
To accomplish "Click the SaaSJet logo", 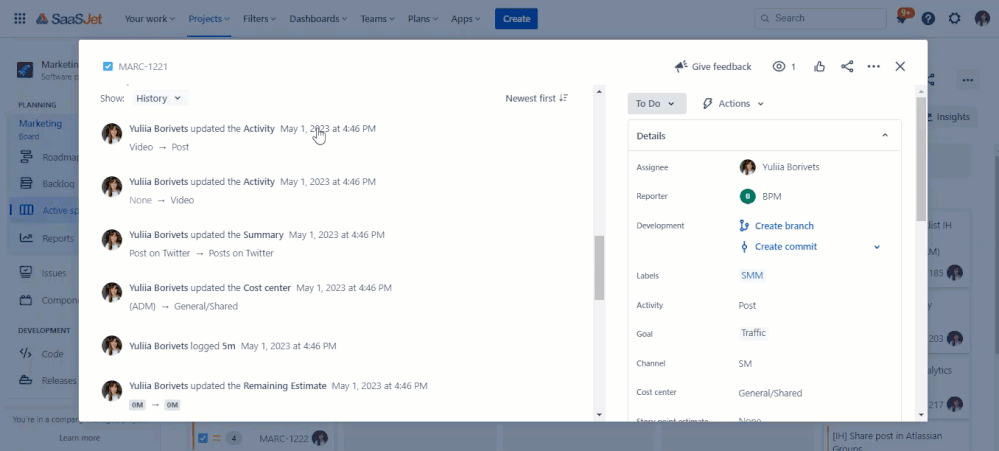I will [69, 18].
